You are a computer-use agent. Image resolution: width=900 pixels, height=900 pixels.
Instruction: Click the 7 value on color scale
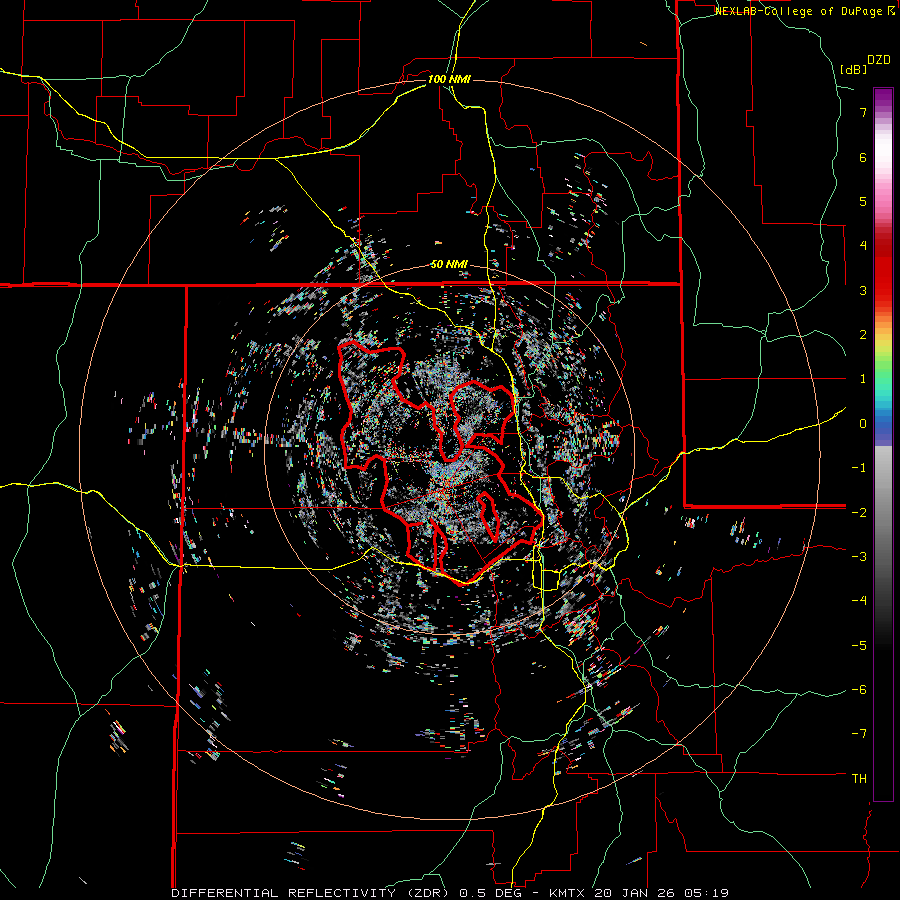[863, 112]
